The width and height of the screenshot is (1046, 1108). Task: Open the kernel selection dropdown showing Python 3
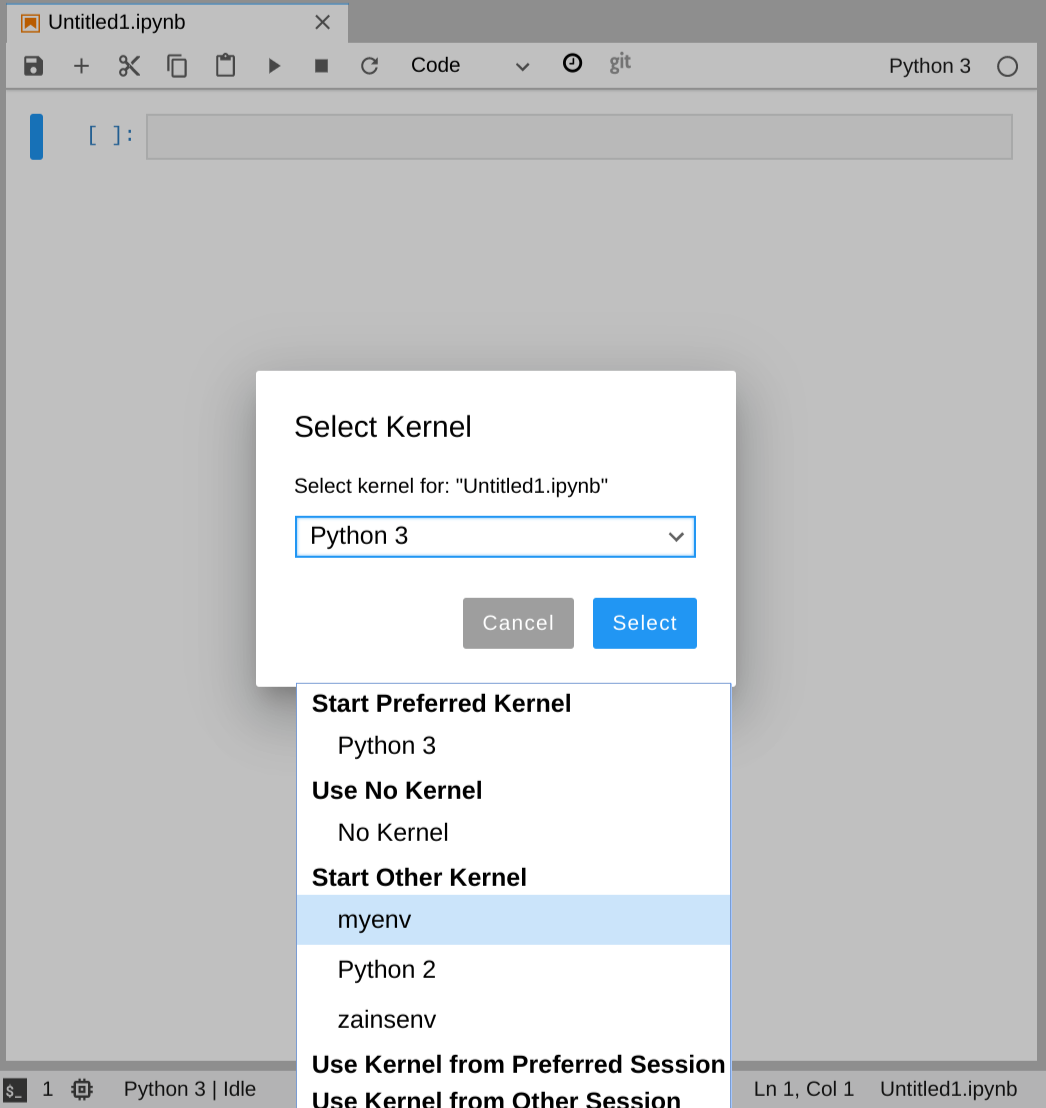(x=495, y=536)
